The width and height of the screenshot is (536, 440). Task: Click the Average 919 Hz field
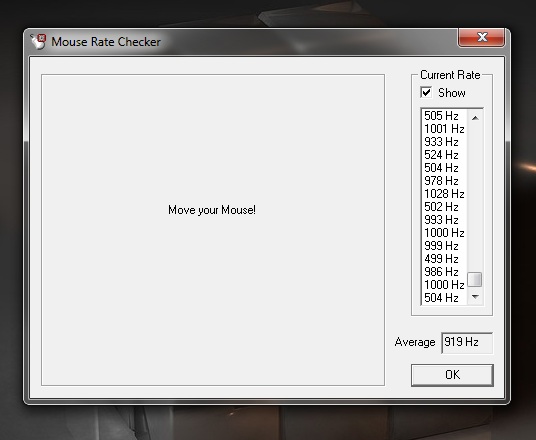point(467,342)
